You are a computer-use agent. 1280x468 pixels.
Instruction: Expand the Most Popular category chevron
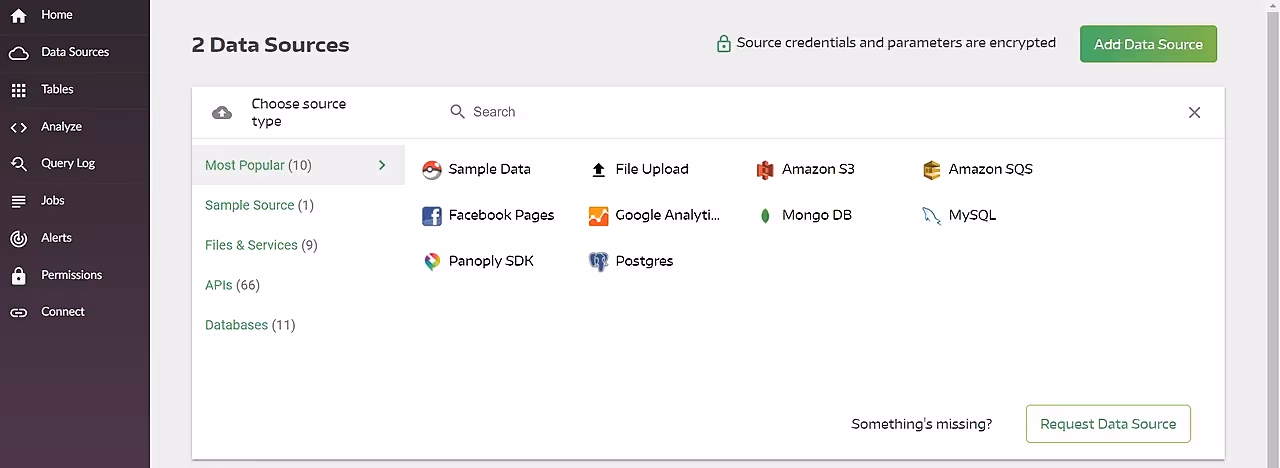click(x=382, y=165)
